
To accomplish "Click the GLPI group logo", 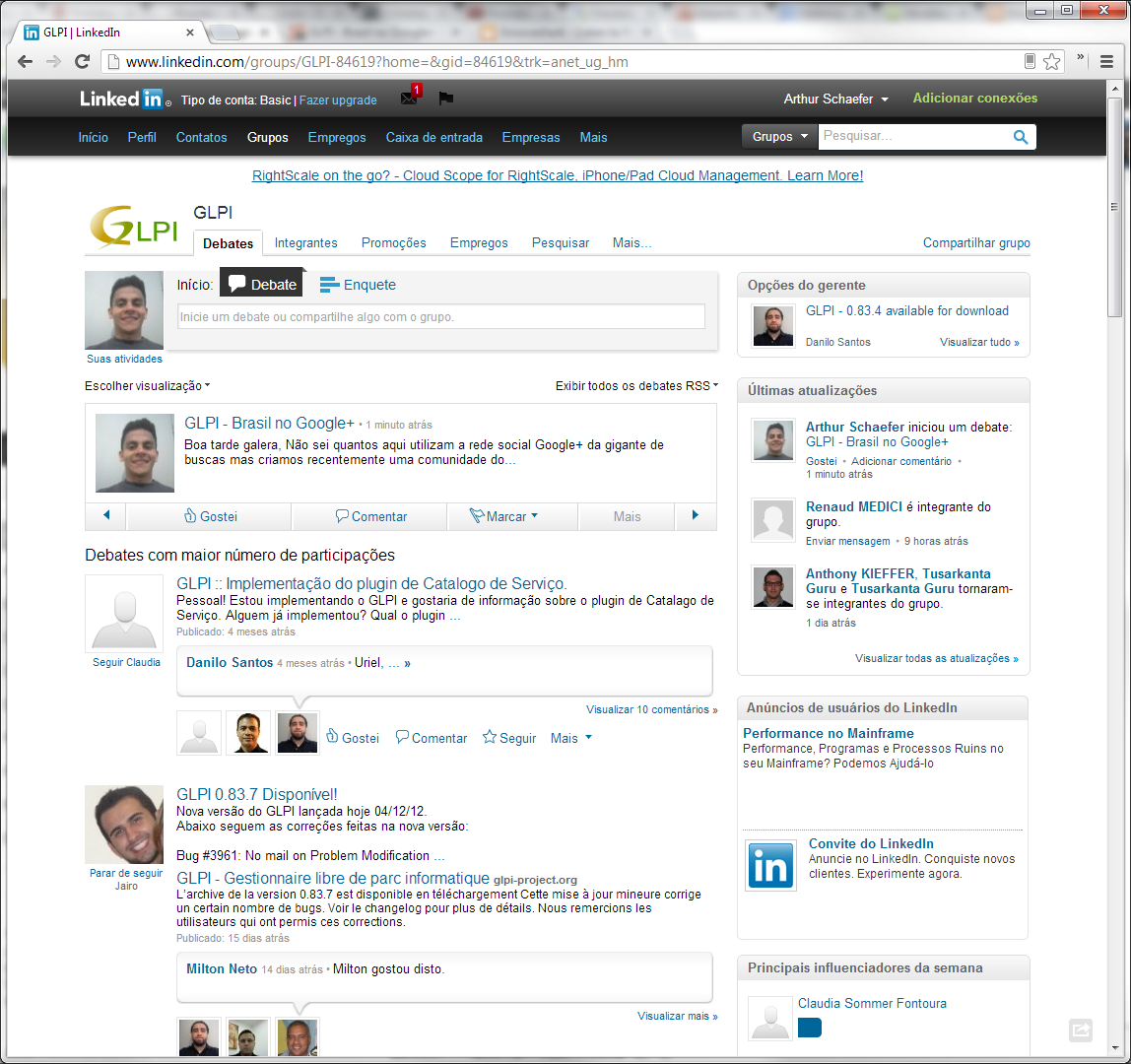I will click(133, 226).
